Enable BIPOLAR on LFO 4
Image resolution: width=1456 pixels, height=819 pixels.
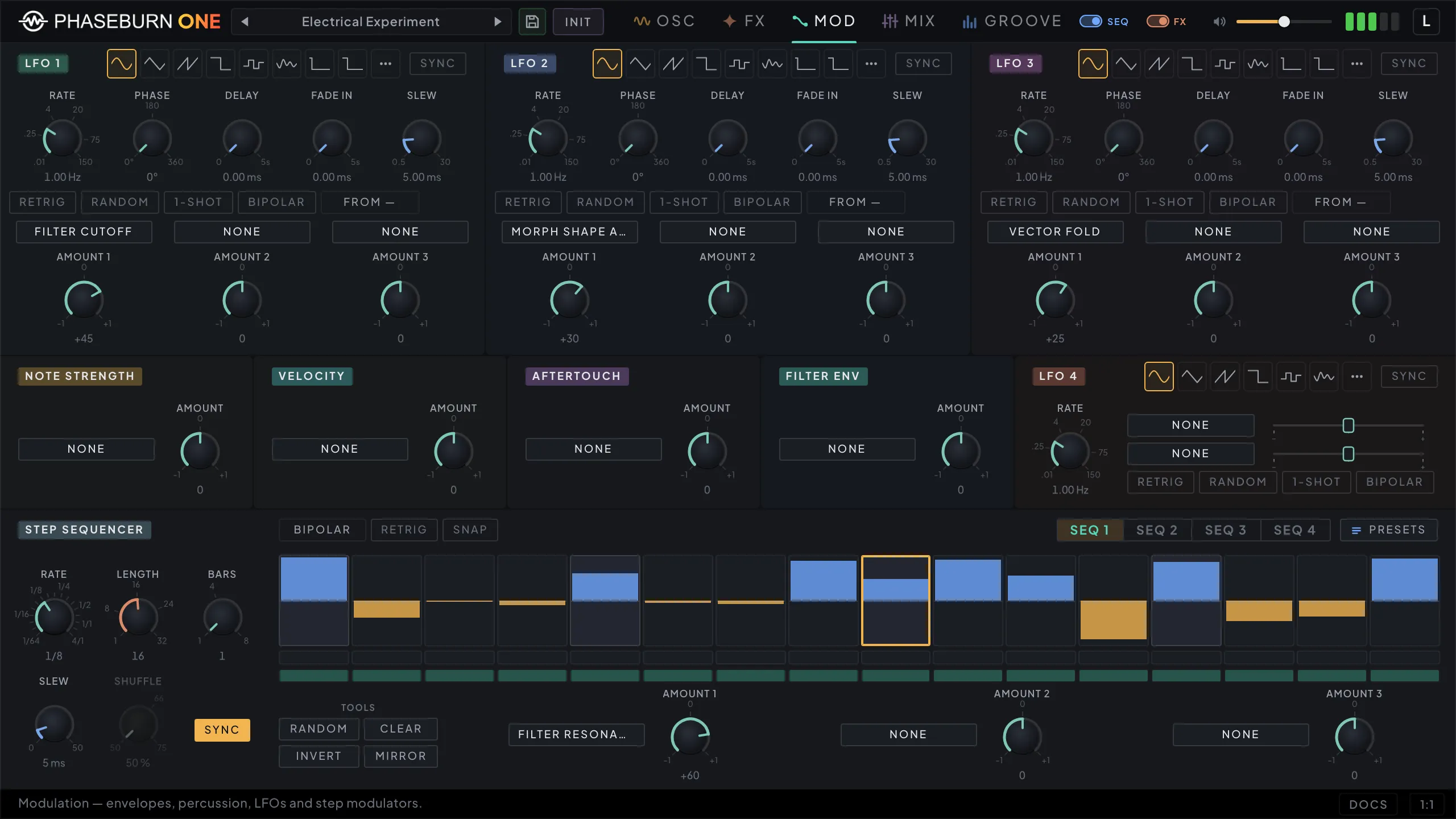pos(1394,482)
